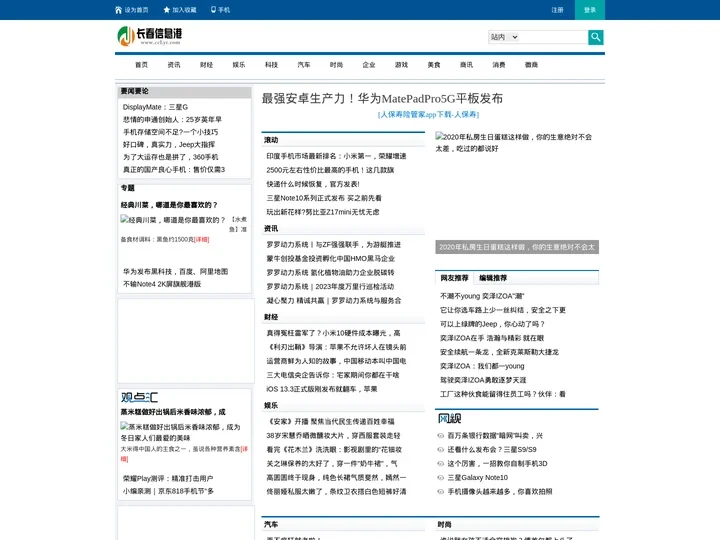Open the 财经 navigation item
720x540 pixels.
pyautogui.click(x=207, y=65)
